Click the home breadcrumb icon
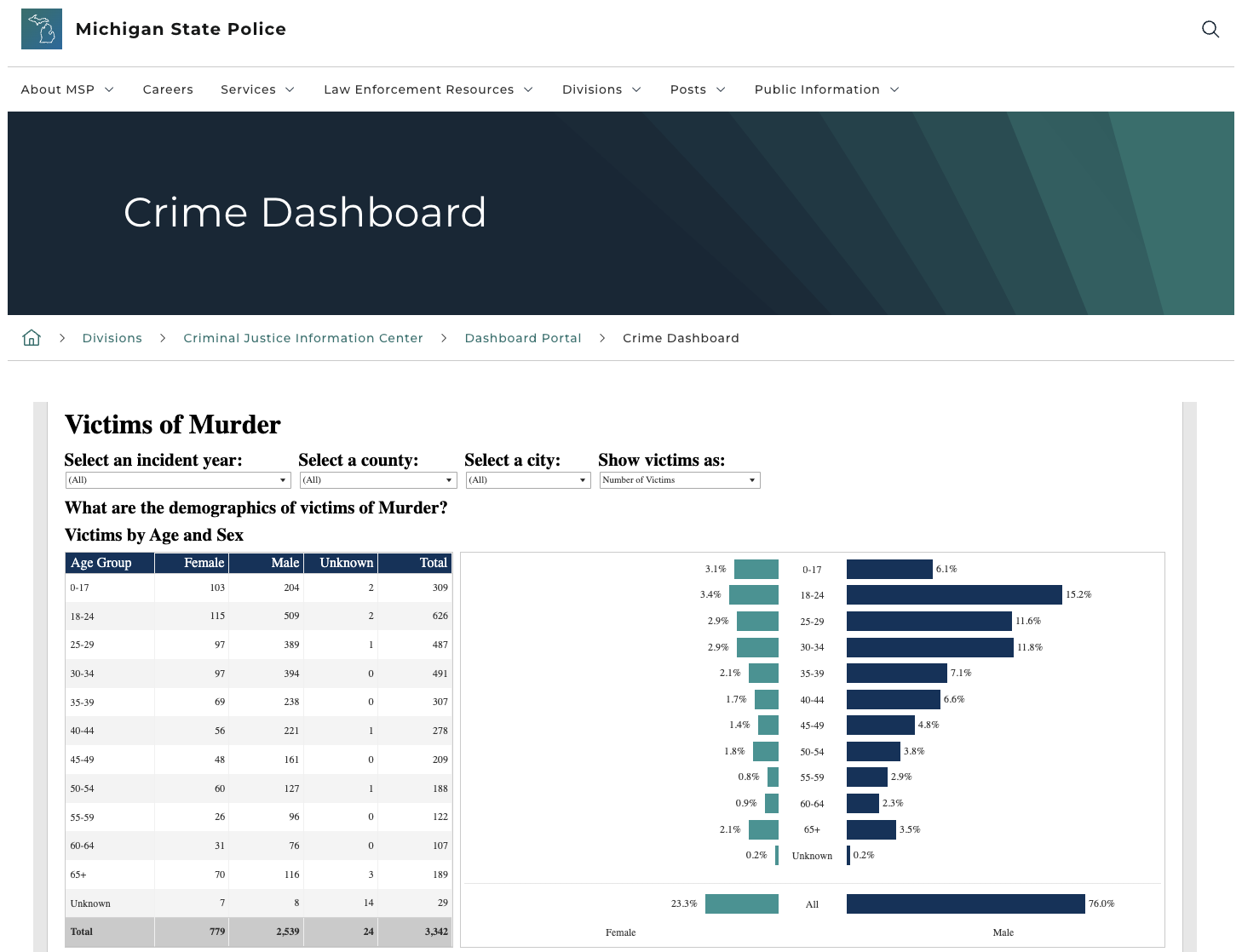The width and height of the screenshot is (1242, 952). [31, 337]
